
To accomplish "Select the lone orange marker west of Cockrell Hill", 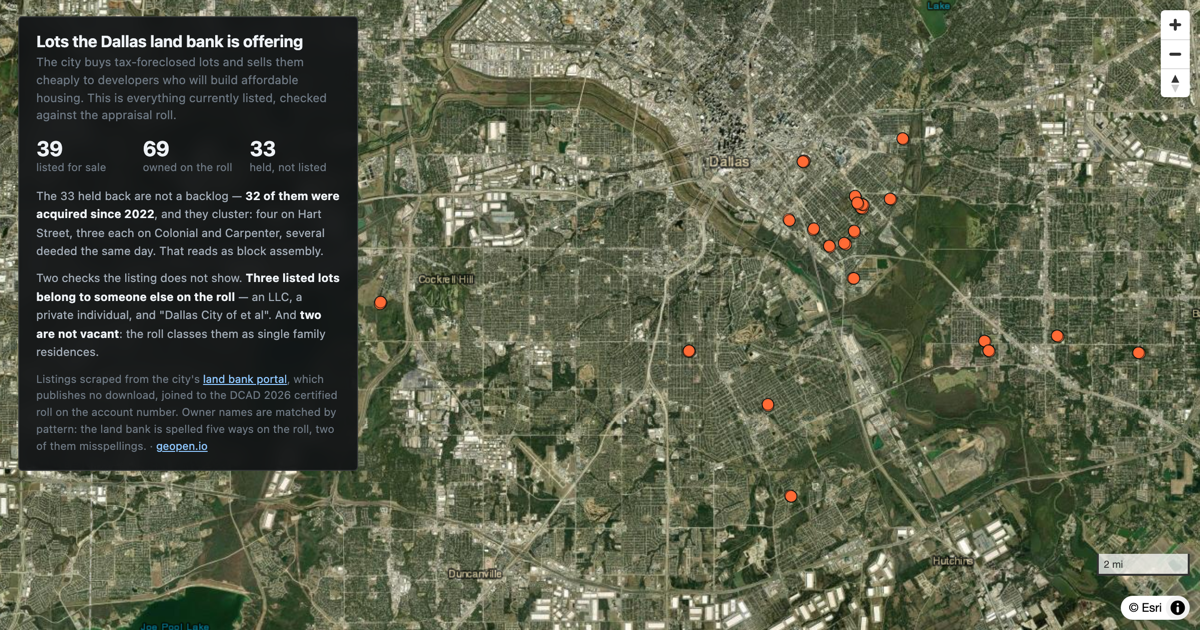I will click(x=380, y=302).
